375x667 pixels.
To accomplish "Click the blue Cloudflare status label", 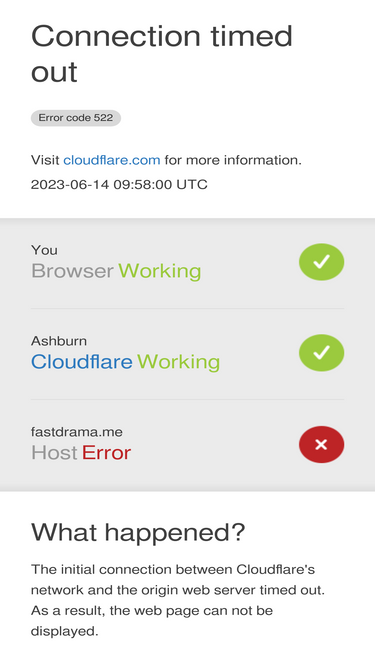I will pyautogui.click(x=82, y=362).
